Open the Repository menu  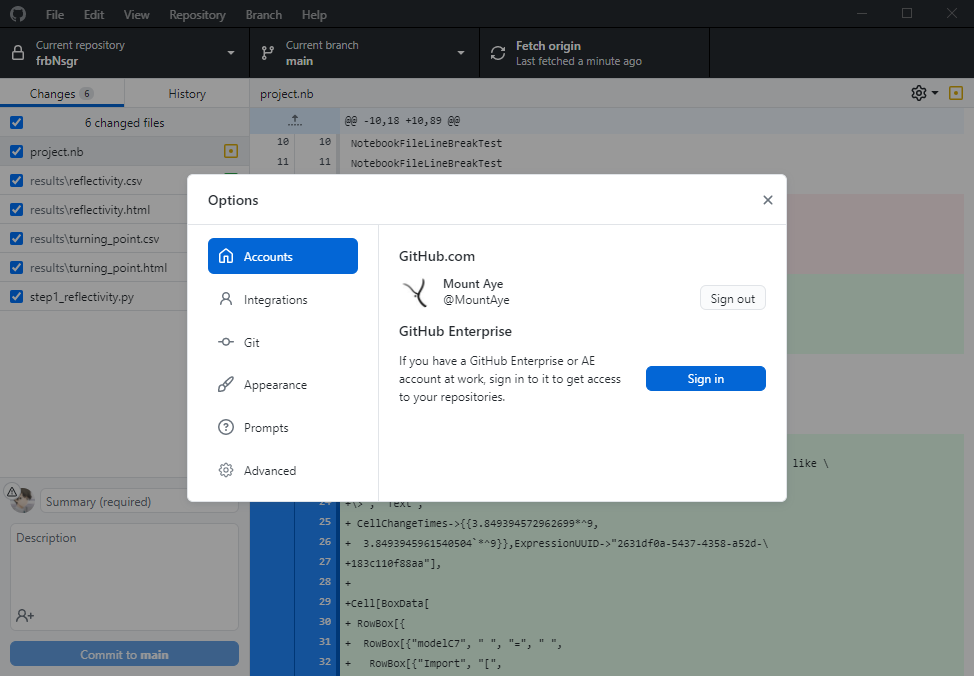click(x=197, y=15)
